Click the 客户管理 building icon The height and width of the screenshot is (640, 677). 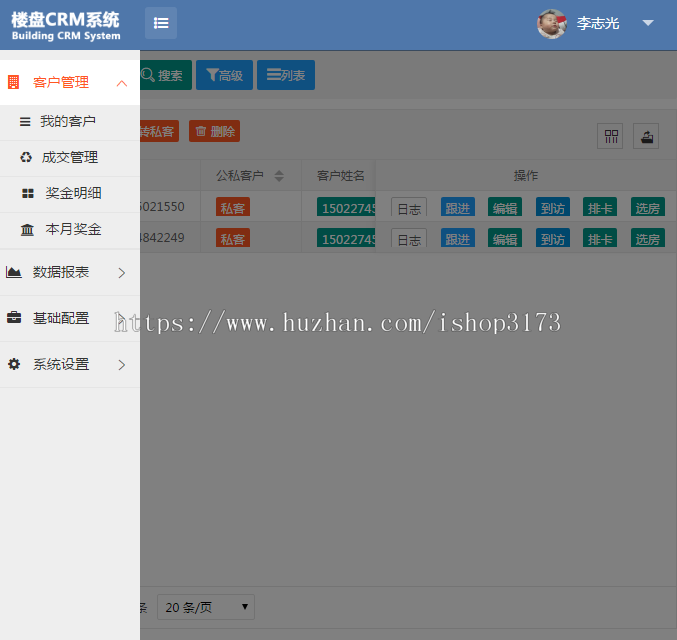pyautogui.click(x=14, y=83)
